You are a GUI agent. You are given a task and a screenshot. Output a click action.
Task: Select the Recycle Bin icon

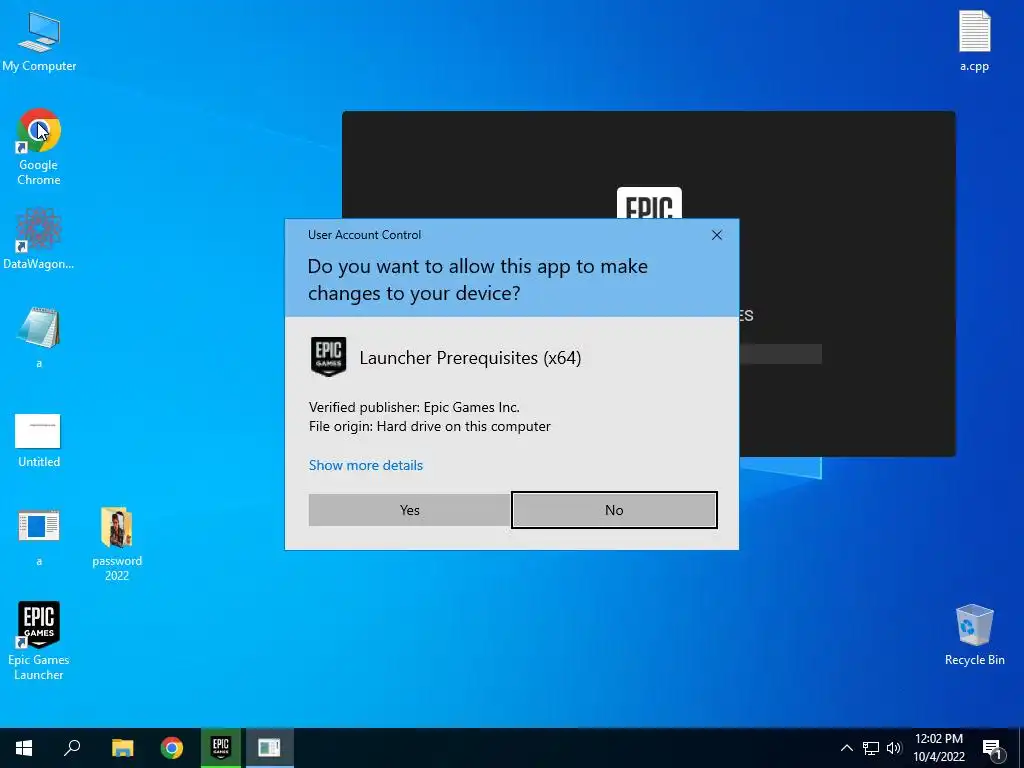pos(974,635)
